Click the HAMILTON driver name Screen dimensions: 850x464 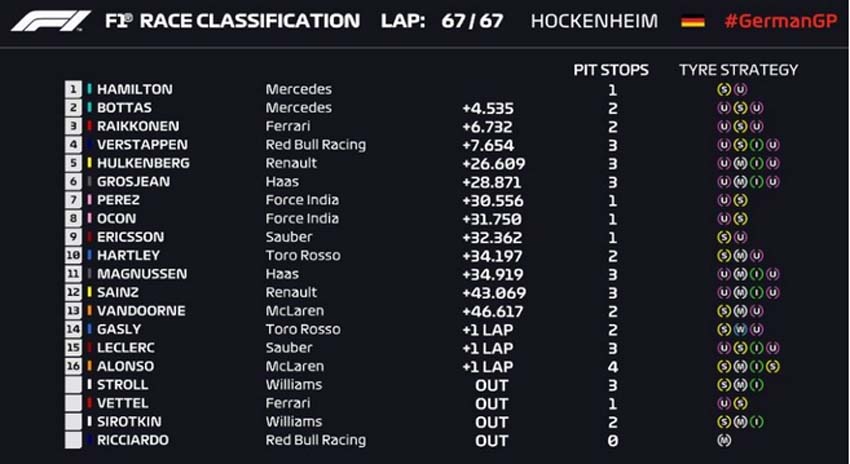pyautogui.click(x=134, y=89)
